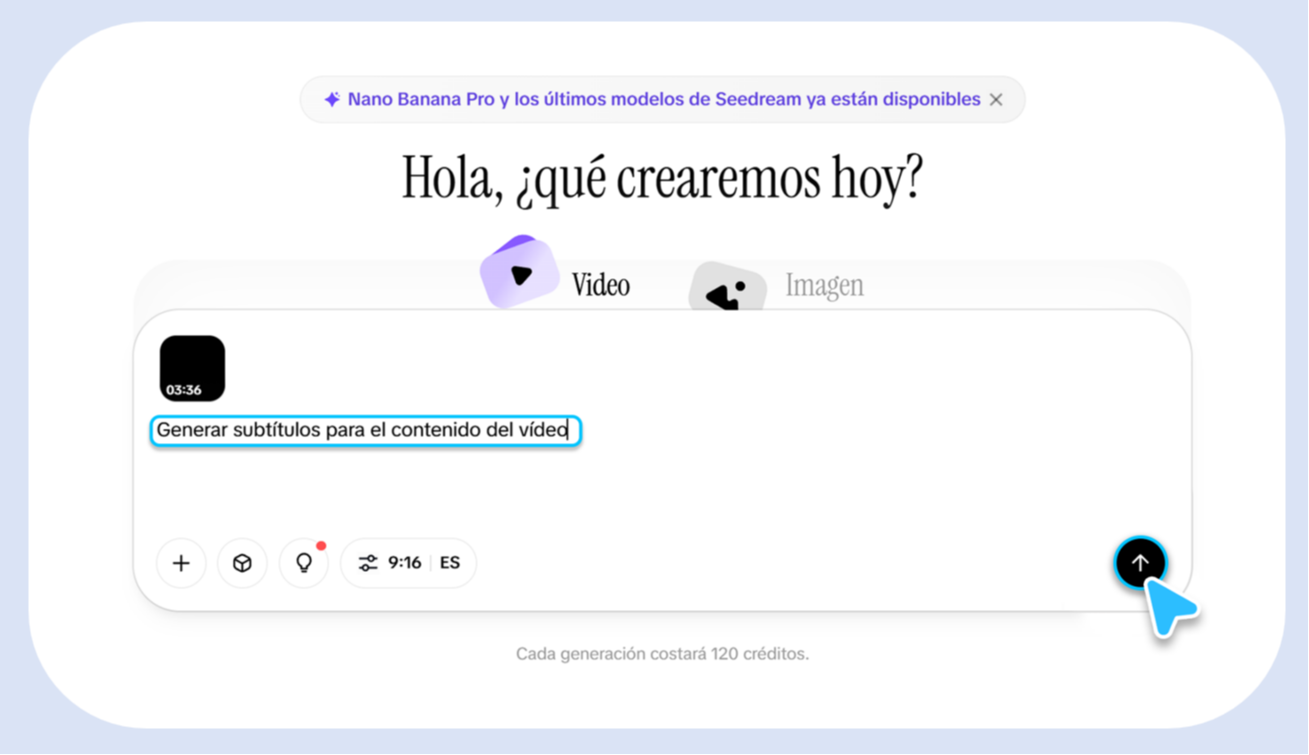Click the settings sliders icon in the pill
Screen dimensions: 1309x755
pos(369,562)
